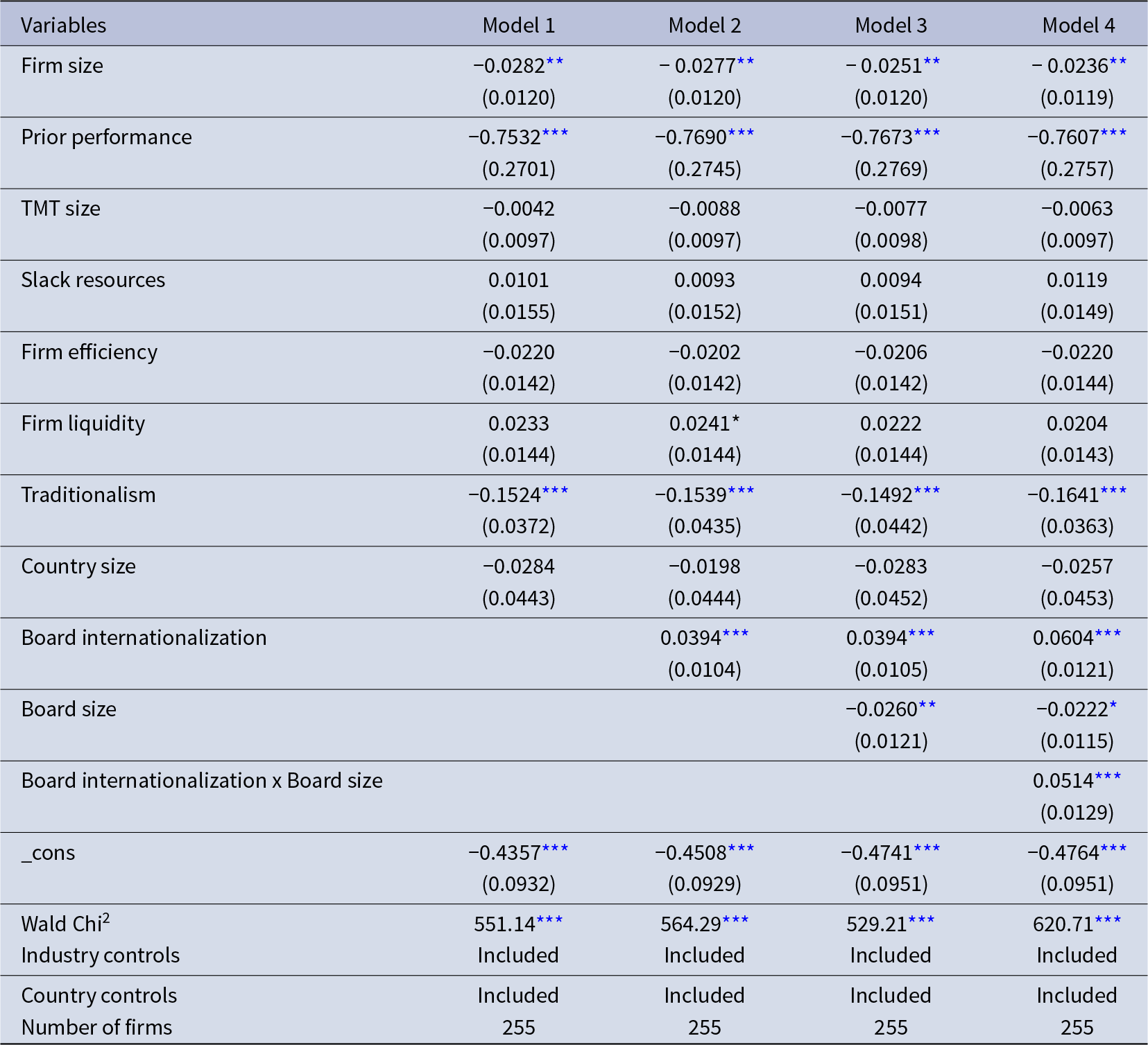Screen dimensions: 1148x1045
Task: Click the asterisks after Wald Chi² 551.14
Action: click(549, 922)
